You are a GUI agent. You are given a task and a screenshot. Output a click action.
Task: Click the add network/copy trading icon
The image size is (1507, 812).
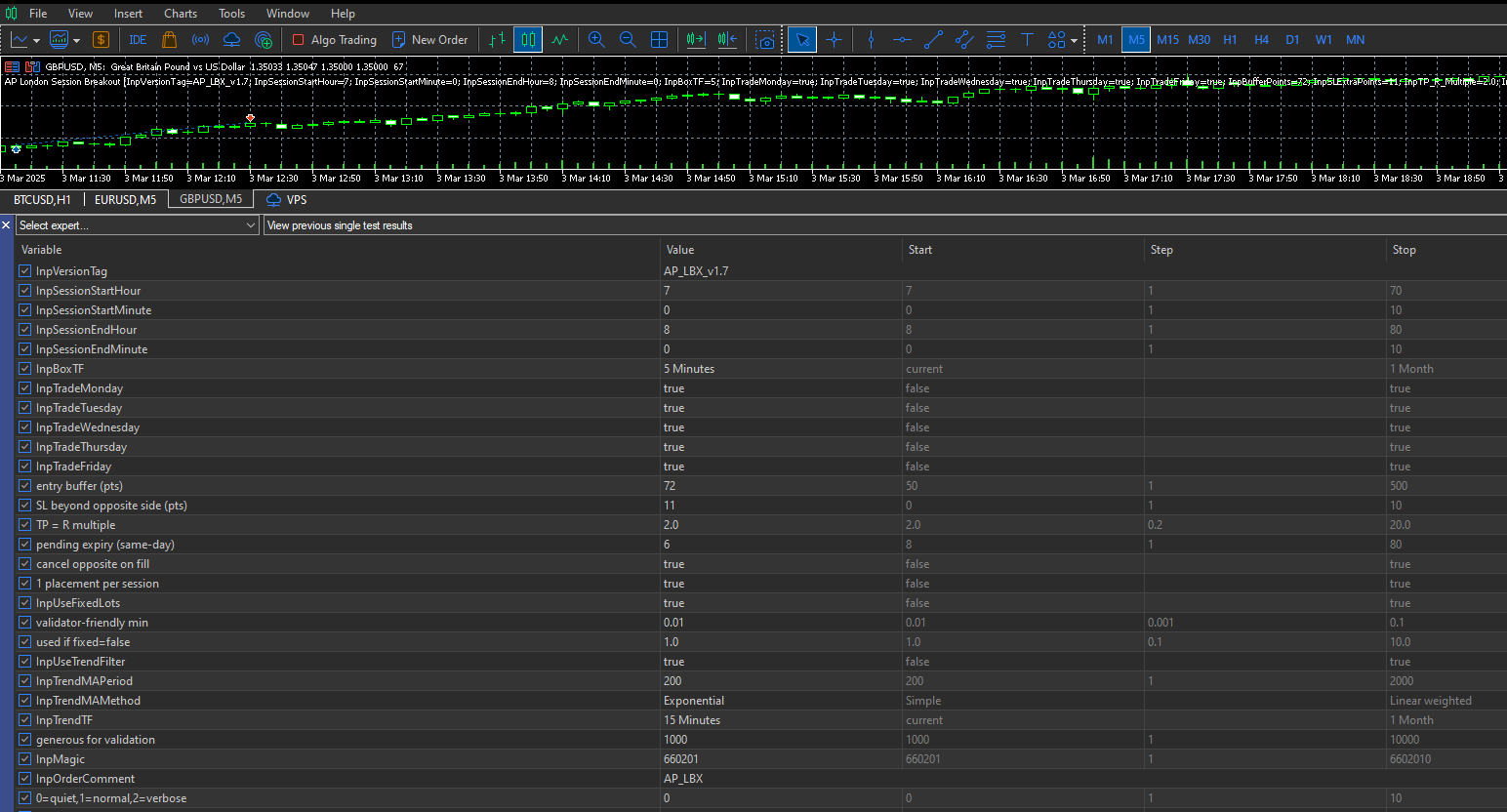click(264, 40)
